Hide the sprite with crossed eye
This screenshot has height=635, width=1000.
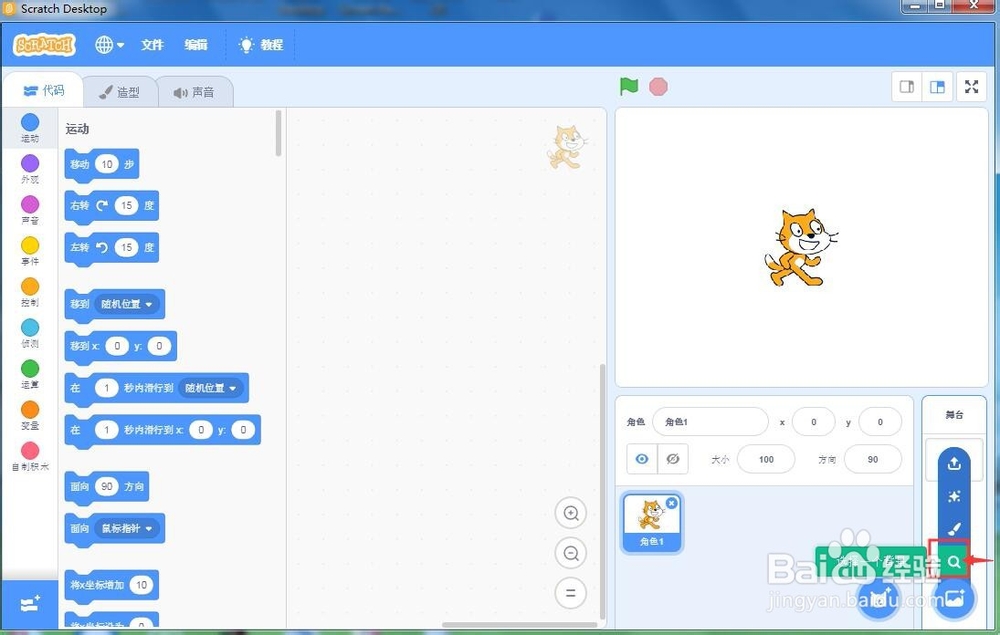[x=673, y=459]
